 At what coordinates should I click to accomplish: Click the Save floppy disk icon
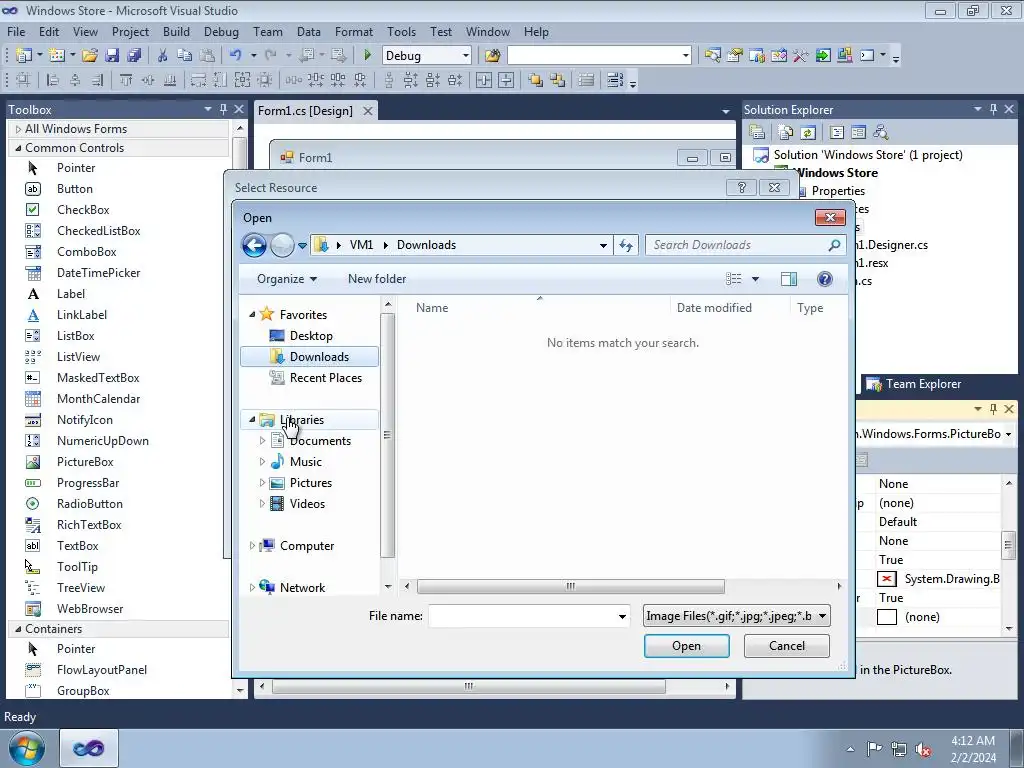112,56
